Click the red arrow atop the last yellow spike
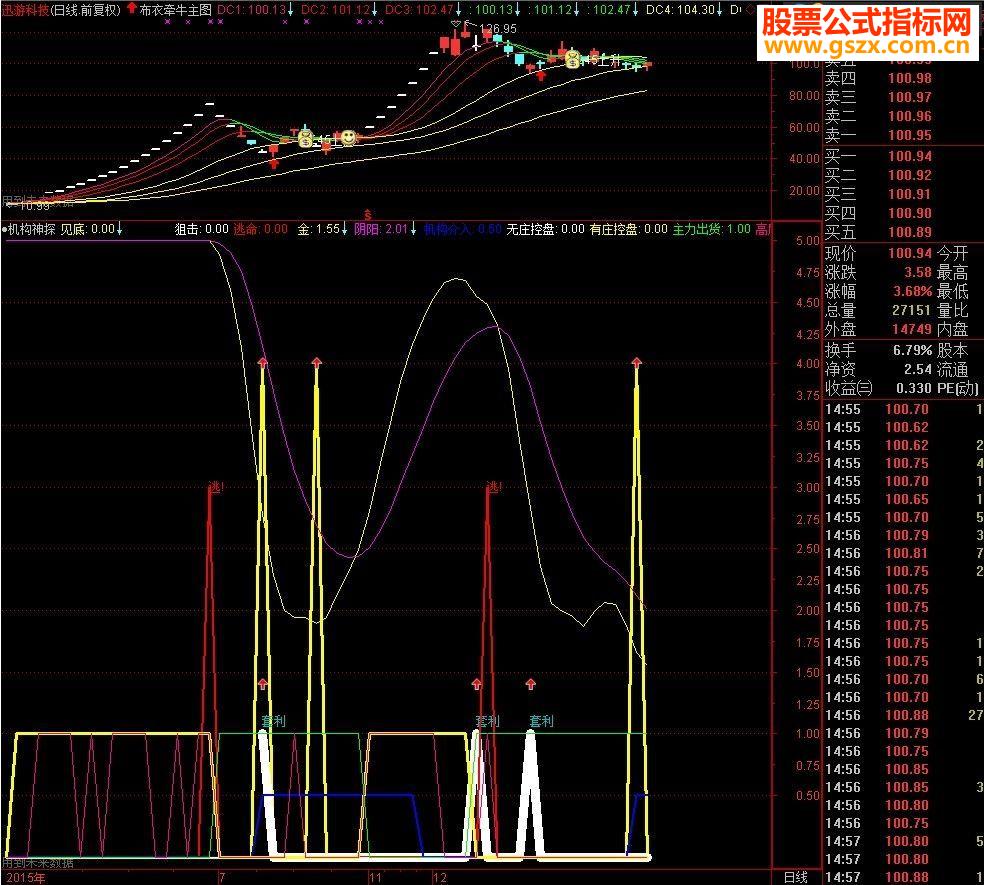Screen dimensions: 984x885 pyautogui.click(x=637, y=362)
